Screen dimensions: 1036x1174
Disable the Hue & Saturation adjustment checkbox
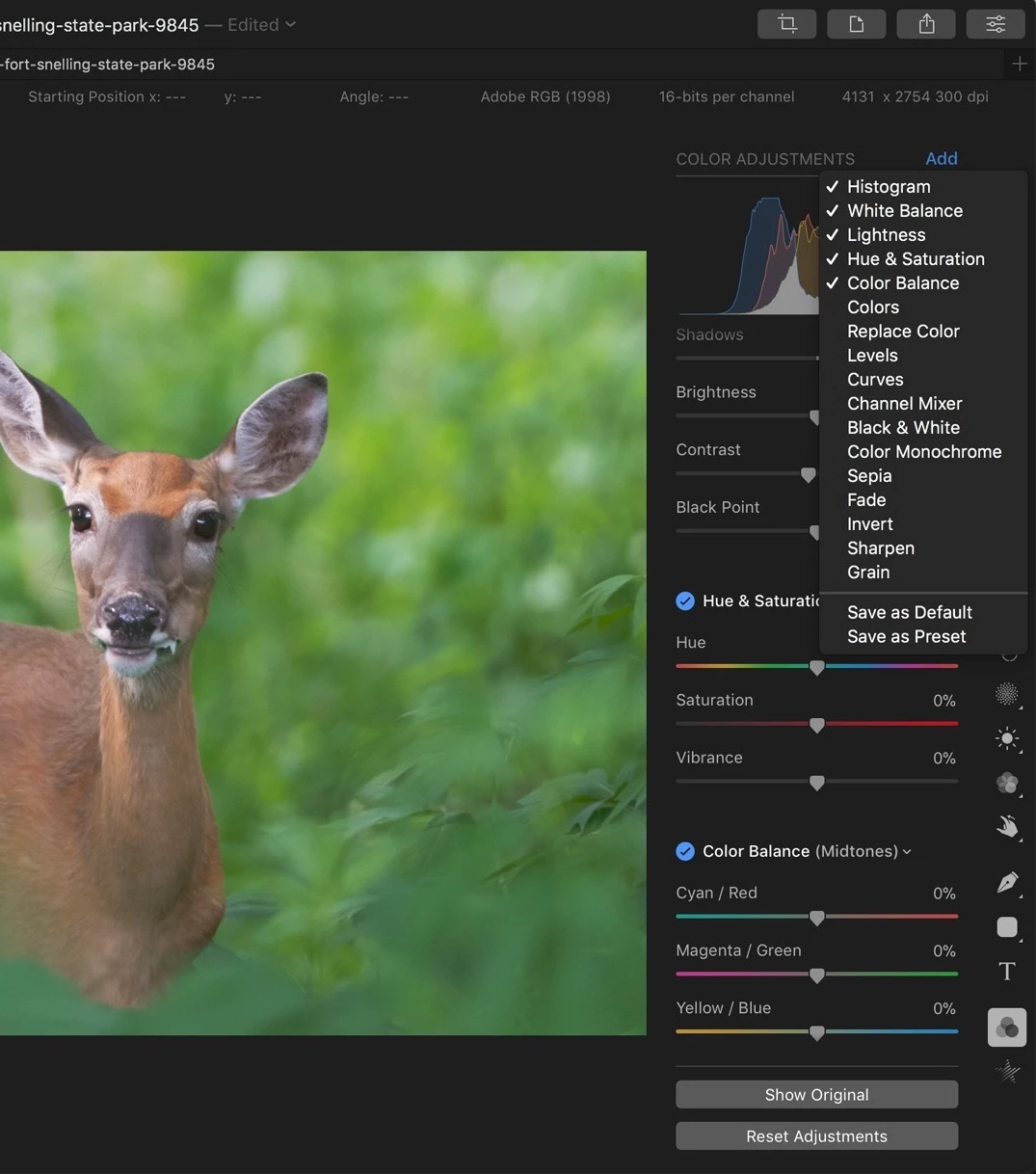685,601
